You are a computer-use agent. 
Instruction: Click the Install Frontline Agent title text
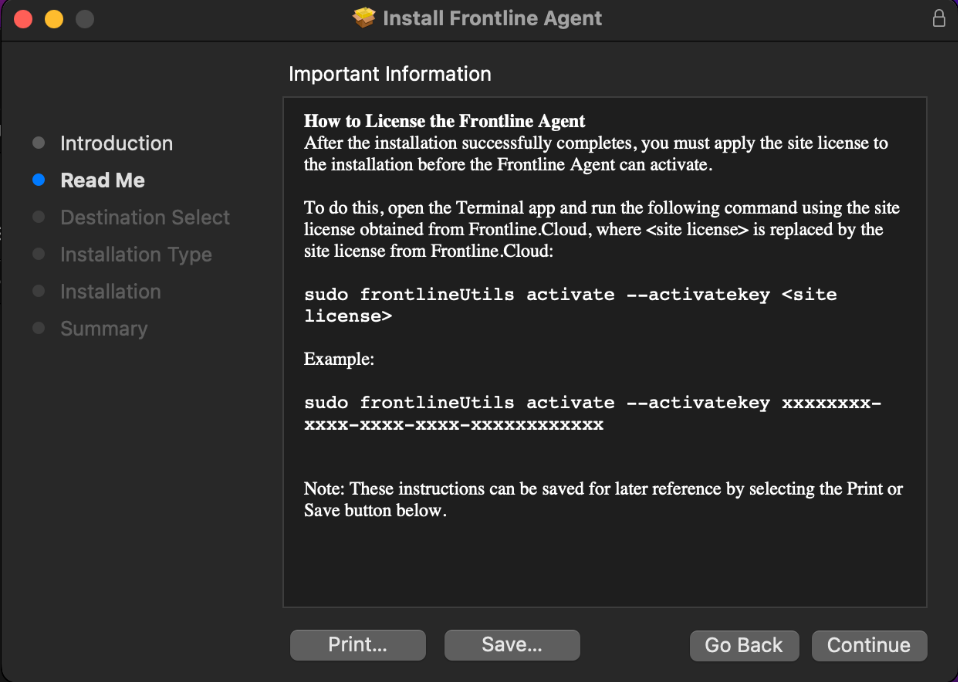click(489, 17)
